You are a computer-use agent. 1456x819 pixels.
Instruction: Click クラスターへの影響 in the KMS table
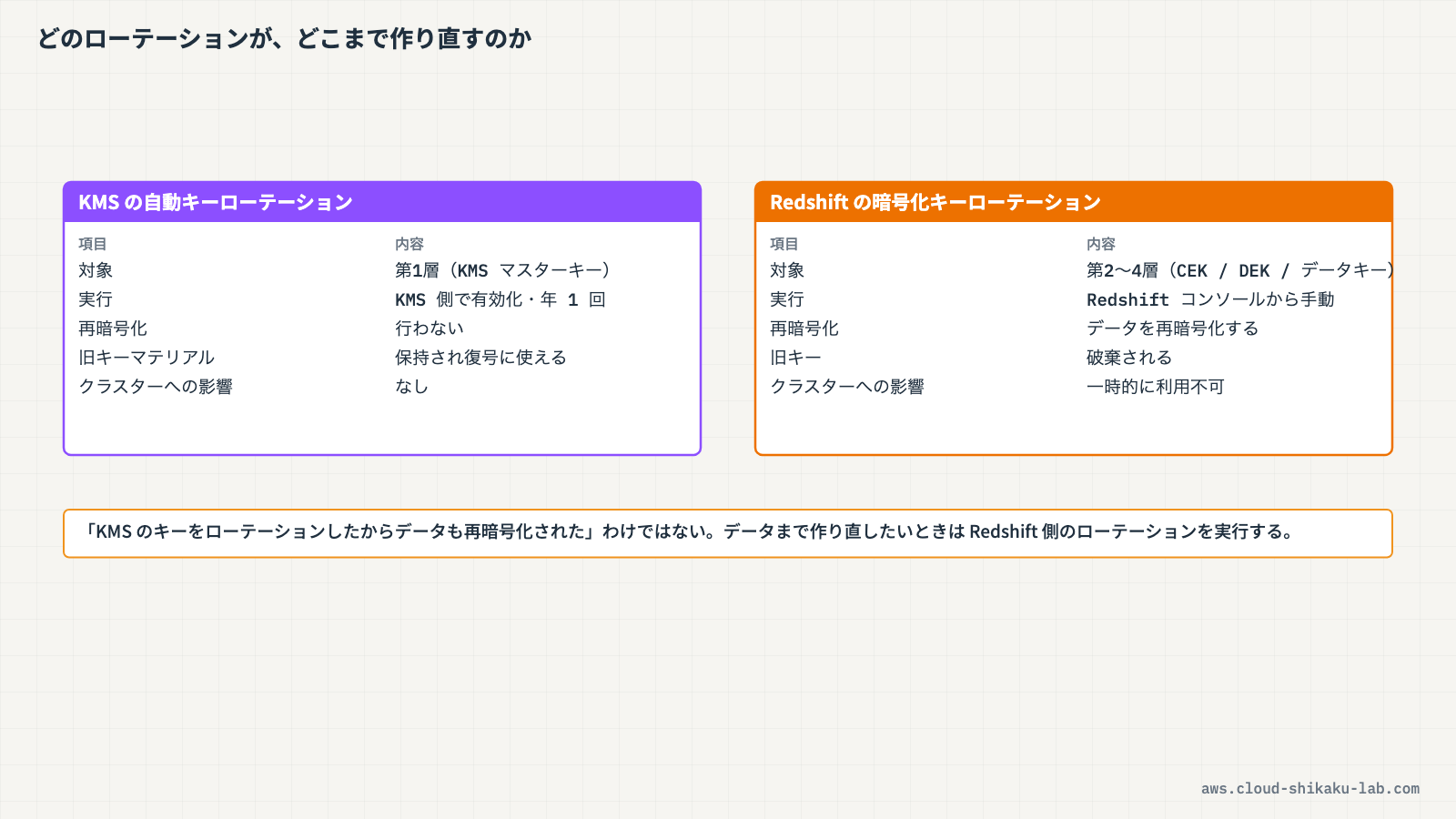[x=156, y=387]
